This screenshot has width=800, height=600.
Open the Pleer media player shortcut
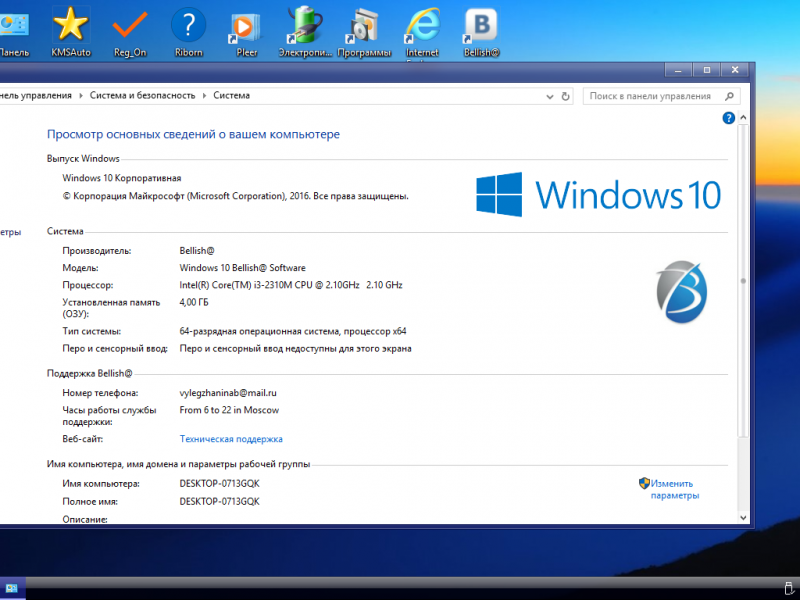coord(246,31)
